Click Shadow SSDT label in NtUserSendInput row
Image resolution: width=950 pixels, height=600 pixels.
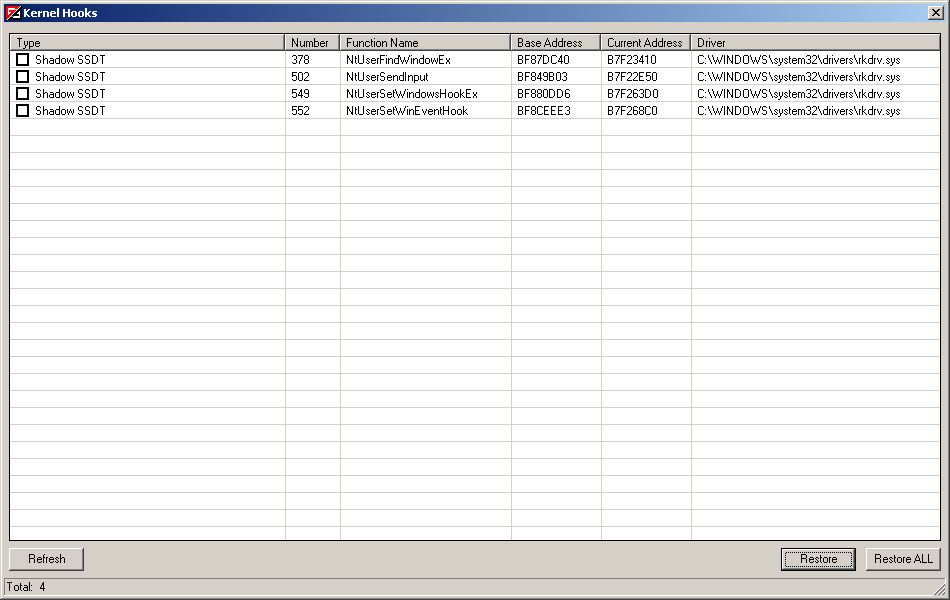click(x=70, y=76)
